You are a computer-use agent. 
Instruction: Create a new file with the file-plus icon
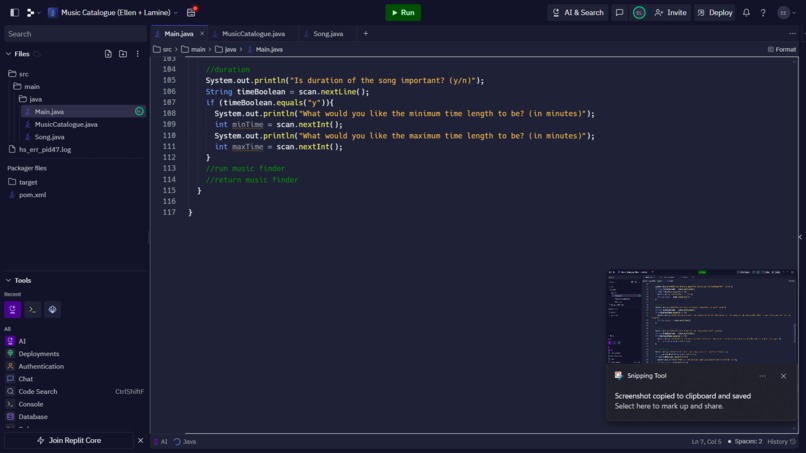pos(108,53)
